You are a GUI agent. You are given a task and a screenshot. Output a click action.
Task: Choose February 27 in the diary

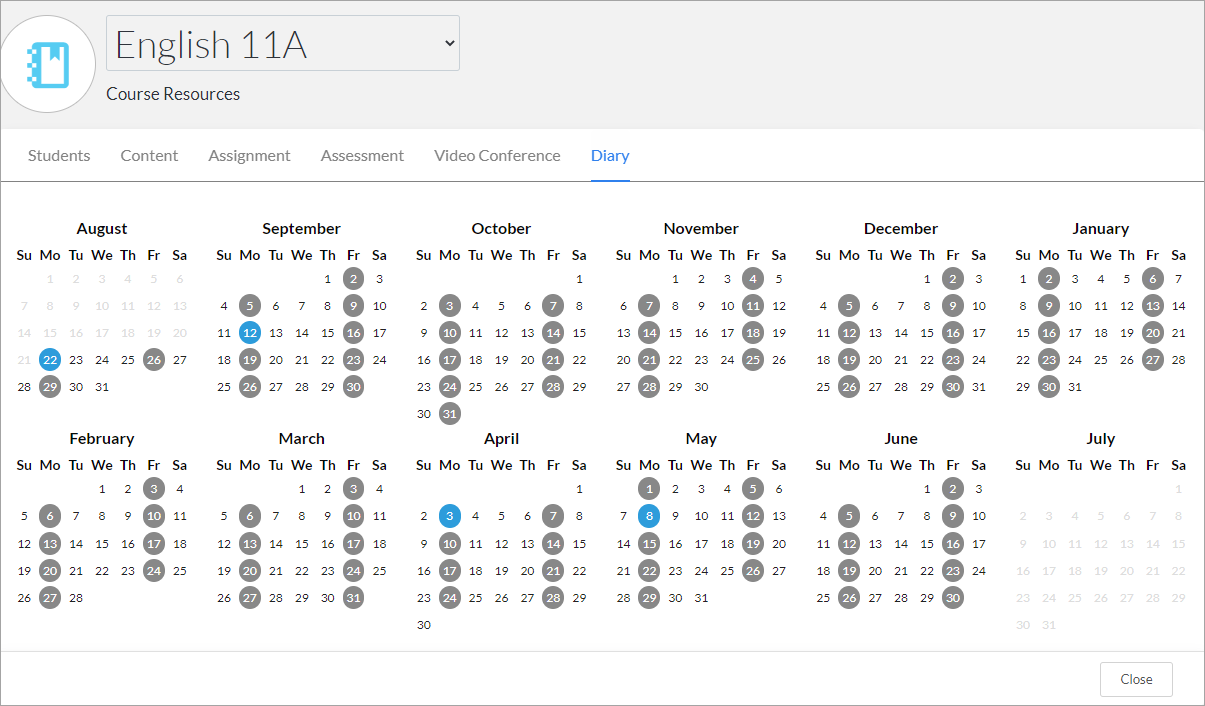[x=50, y=598]
